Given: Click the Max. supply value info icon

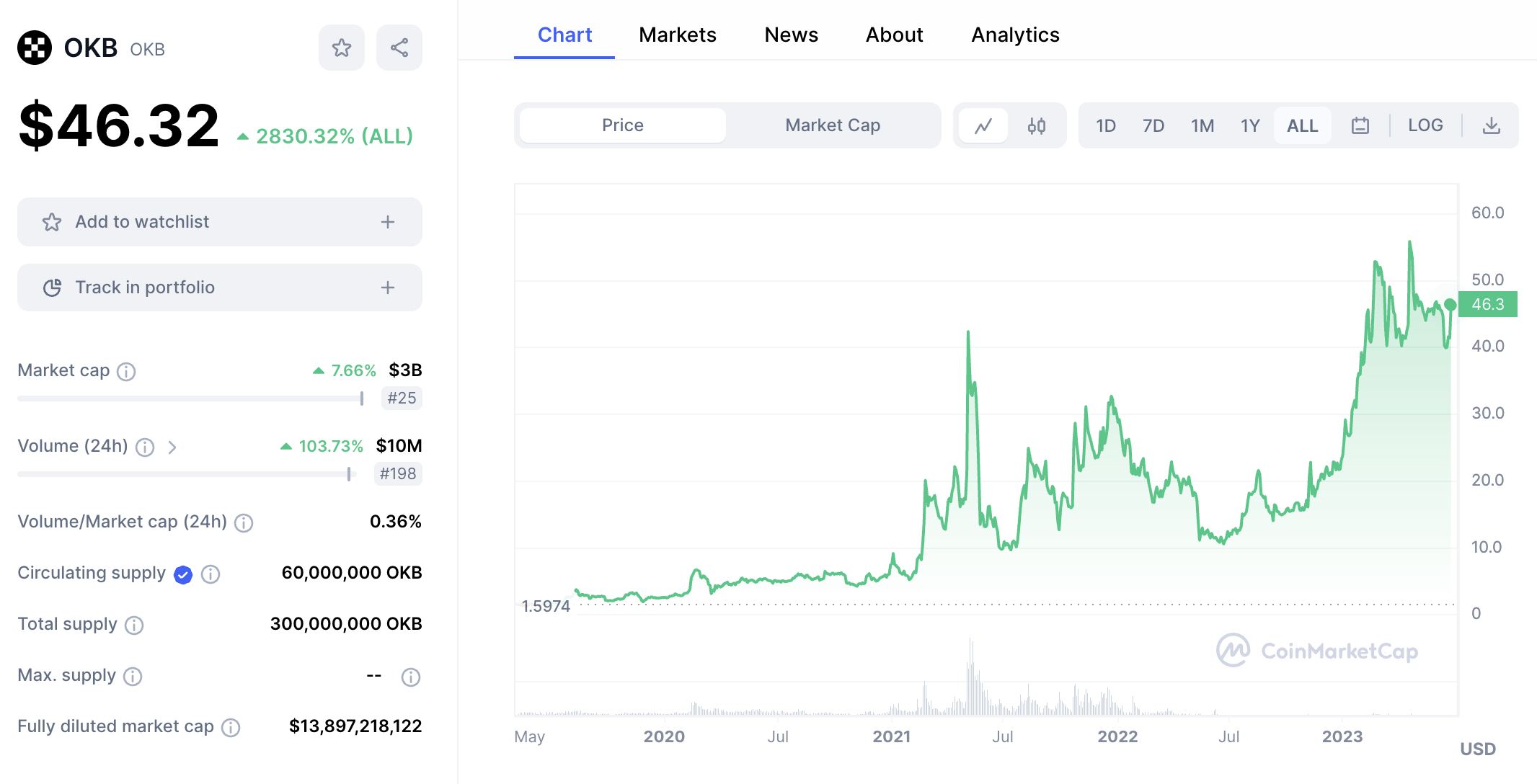Looking at the screenshot, I should [x=411, y=677].
